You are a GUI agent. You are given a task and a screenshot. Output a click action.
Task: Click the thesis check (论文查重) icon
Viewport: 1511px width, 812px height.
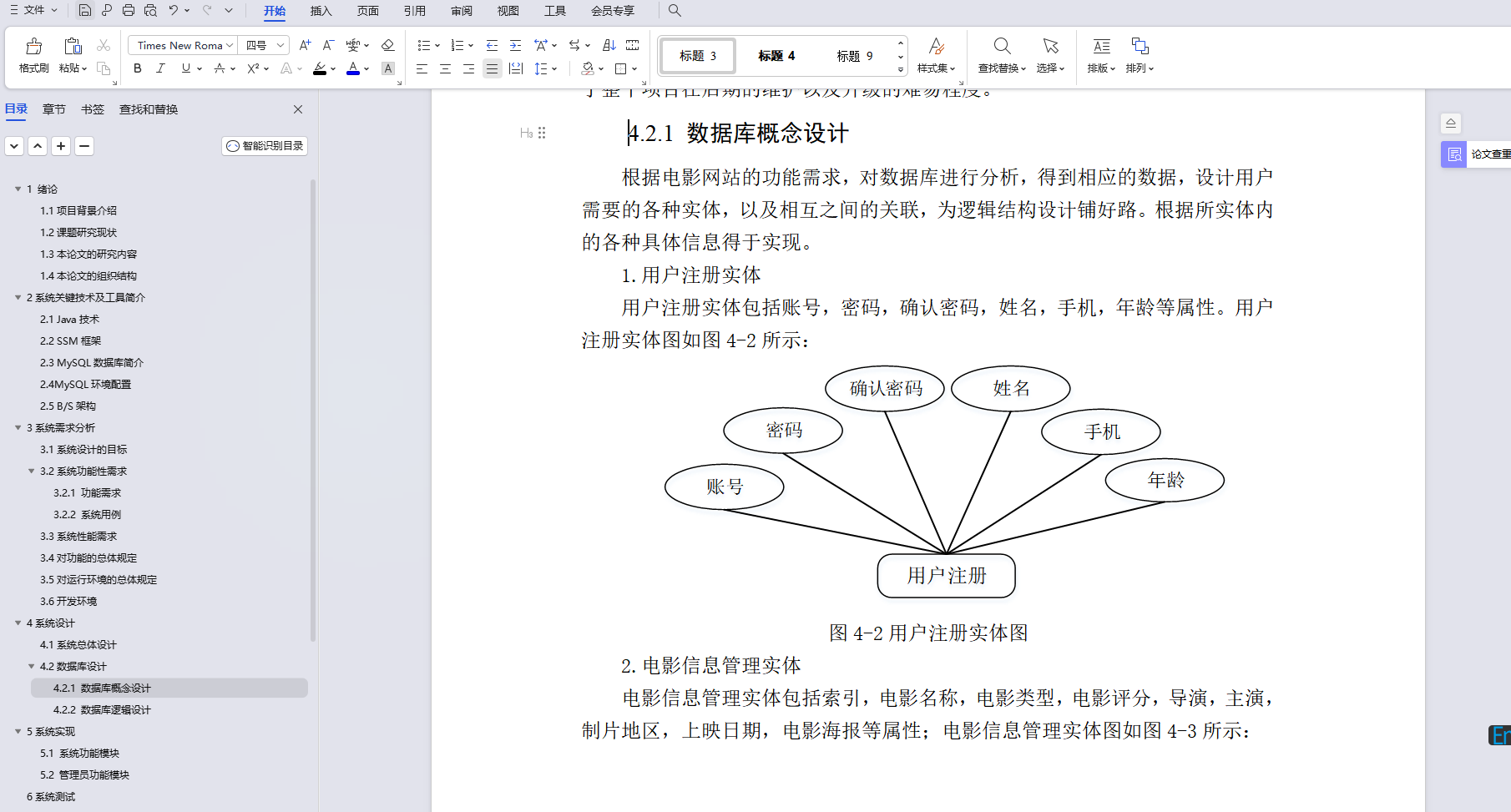point(1454,154)
